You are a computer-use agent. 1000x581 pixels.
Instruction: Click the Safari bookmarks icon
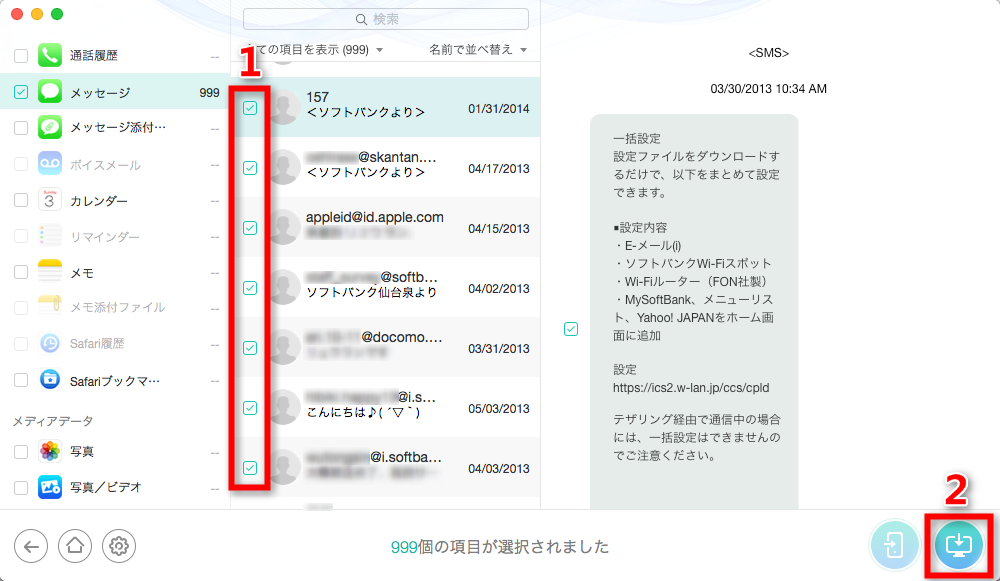[50, 379]
